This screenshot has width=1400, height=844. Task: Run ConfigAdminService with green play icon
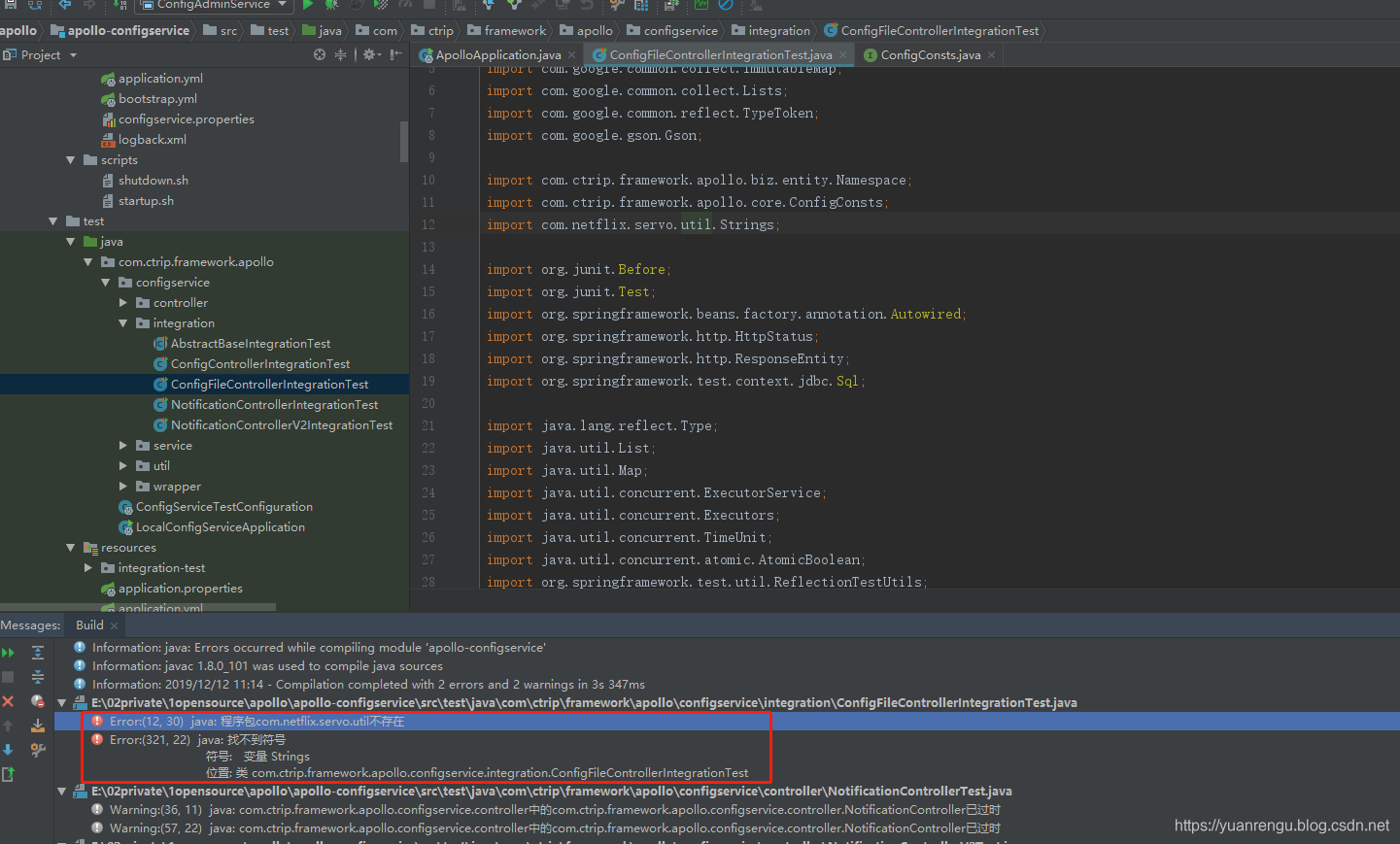pyautogui.click(x=308, y=5)
